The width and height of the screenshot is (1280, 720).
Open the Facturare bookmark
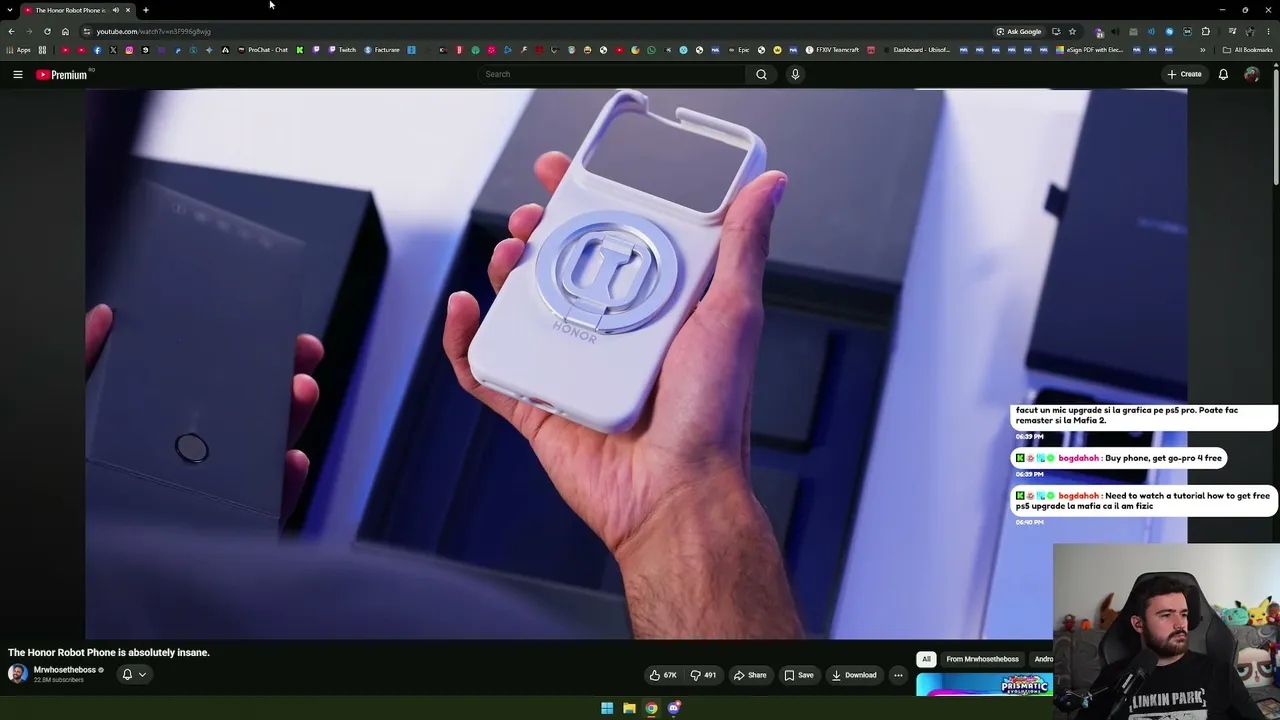click(x=382, y=50)
